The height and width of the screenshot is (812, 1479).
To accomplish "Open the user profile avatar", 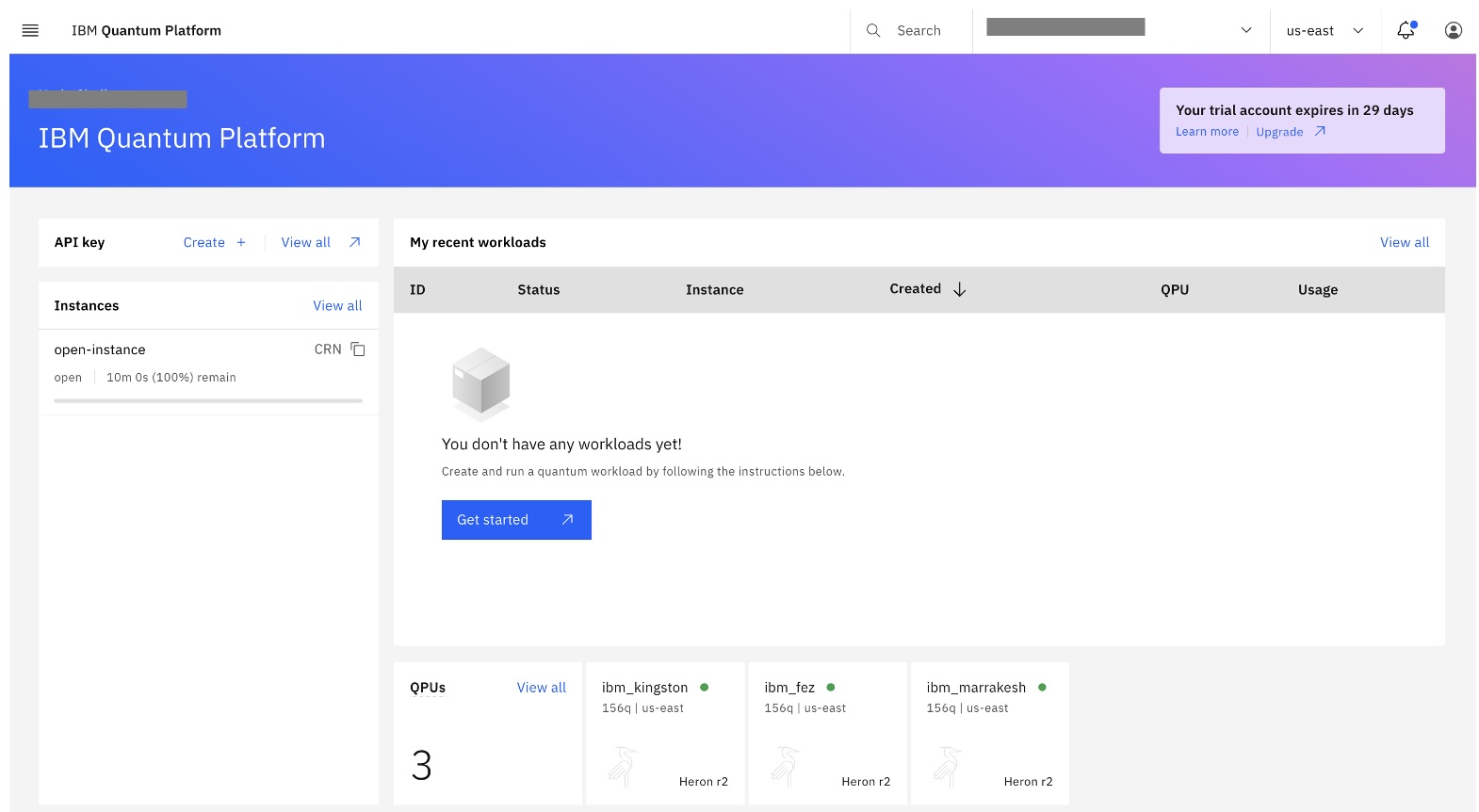I will pos(1454,30).
